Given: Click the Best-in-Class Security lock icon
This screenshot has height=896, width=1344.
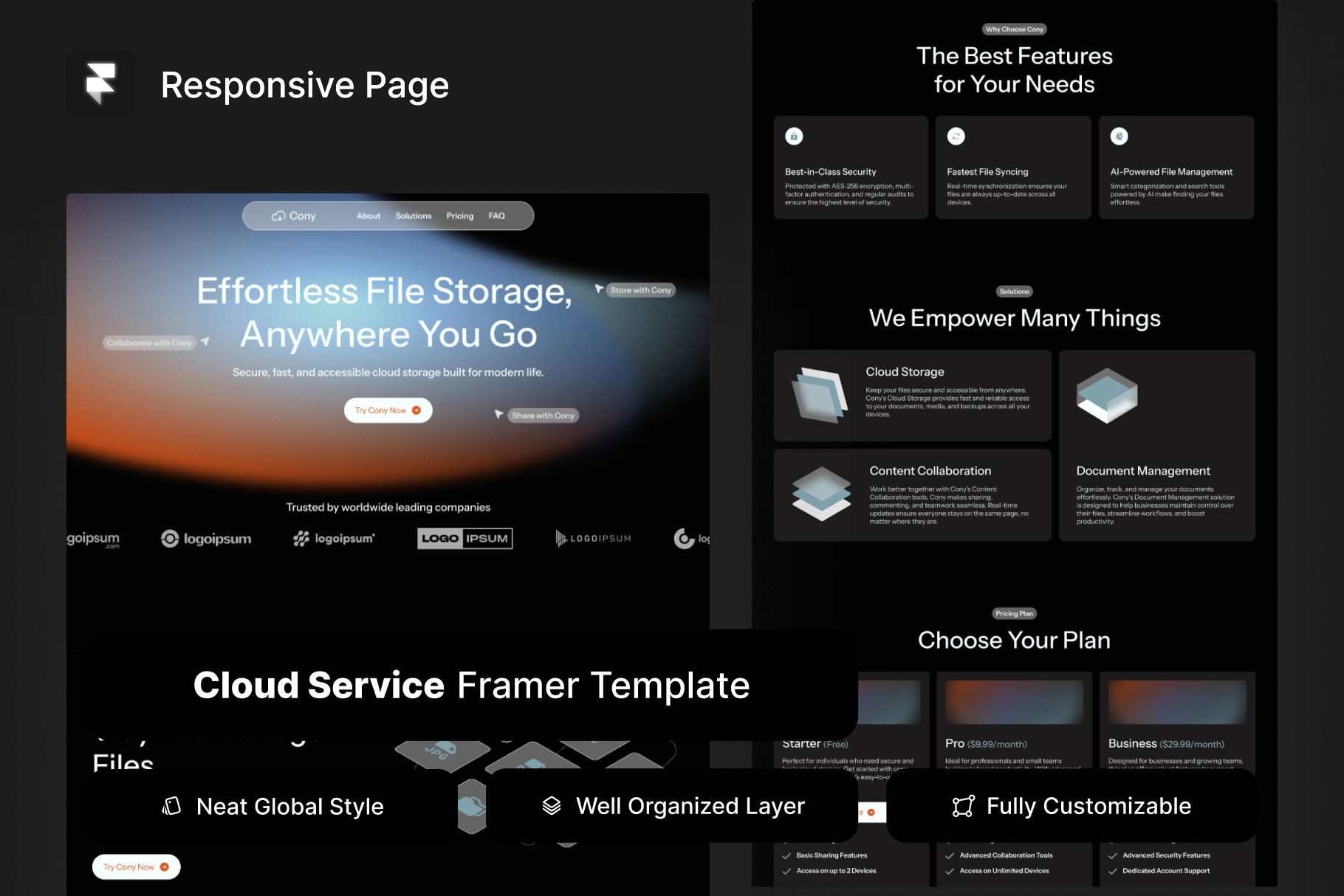Looking at the screenshot, I should pos(794,137).
